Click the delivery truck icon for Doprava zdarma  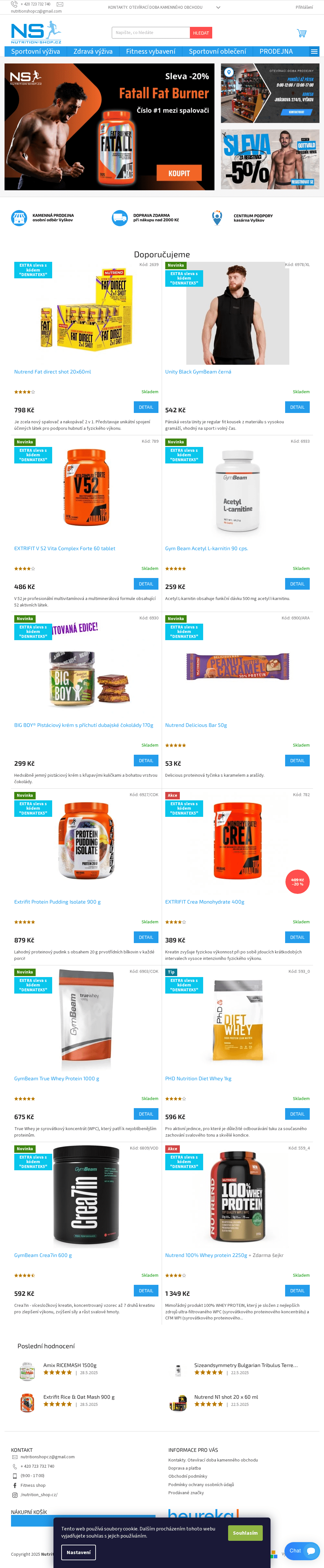[119, 217]
